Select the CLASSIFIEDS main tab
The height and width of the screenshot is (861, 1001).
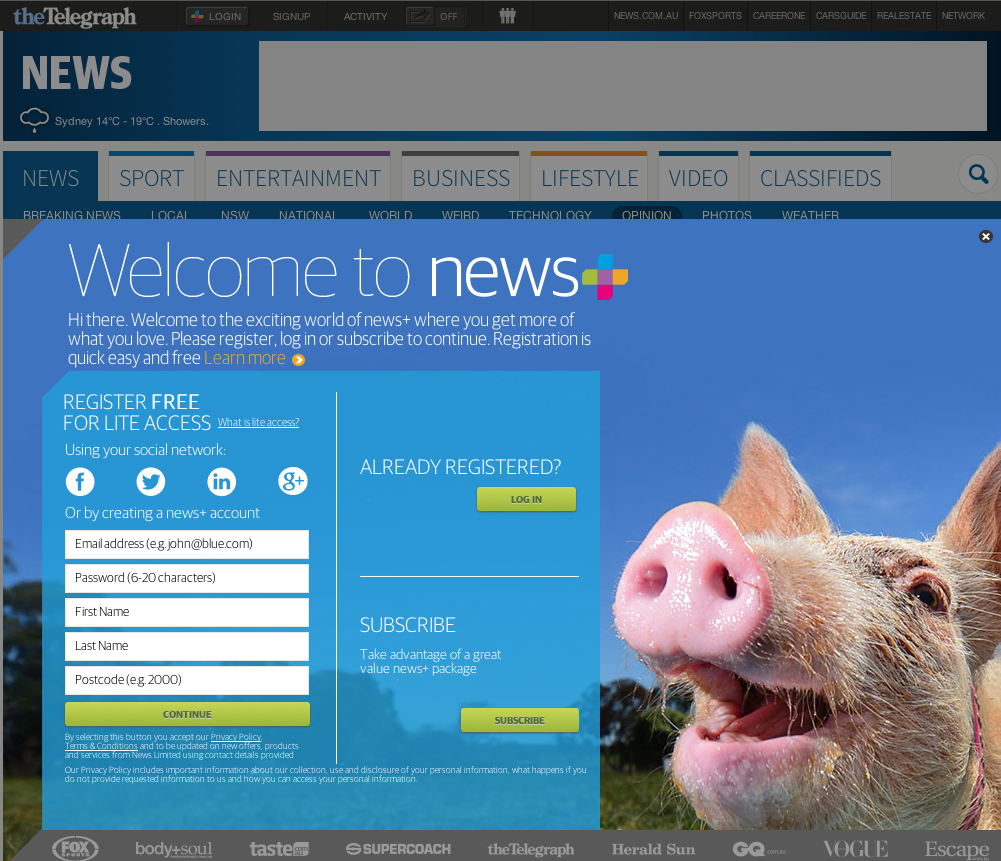click(820, 177)
